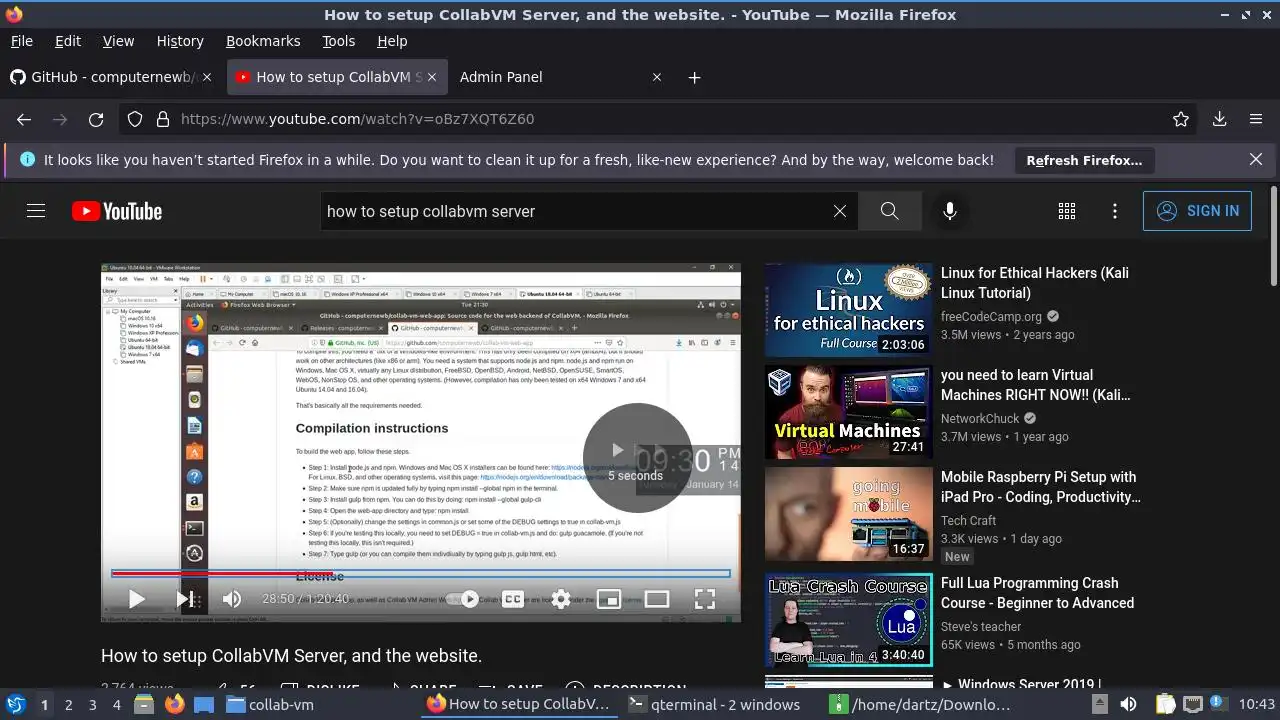
Task: Bookmark this page with star
Action: point(1181,119)
